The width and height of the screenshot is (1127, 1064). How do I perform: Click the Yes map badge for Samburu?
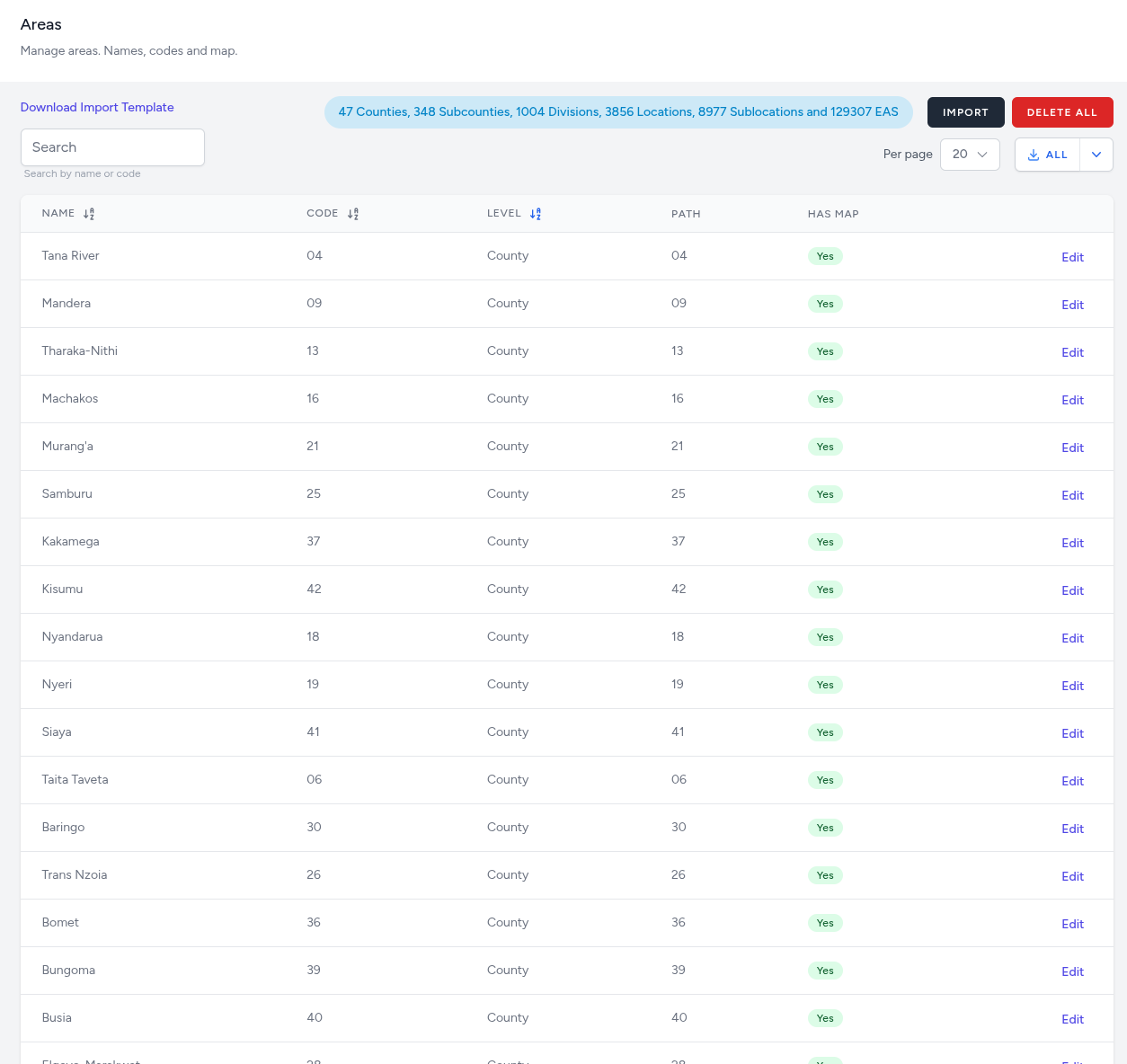(825, 494)
